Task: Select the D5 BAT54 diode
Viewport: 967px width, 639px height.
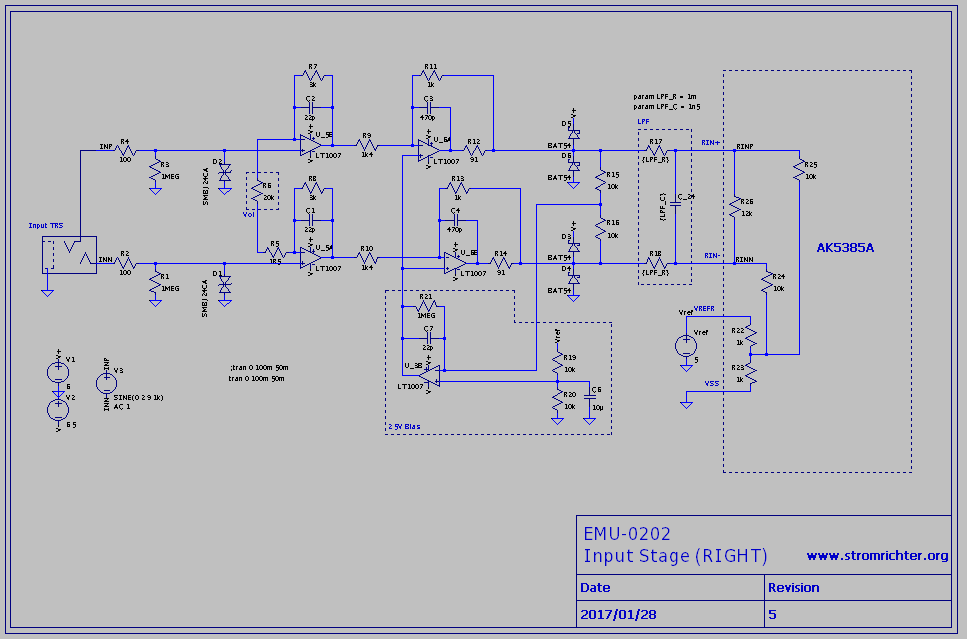Action: tap(574, 132)
